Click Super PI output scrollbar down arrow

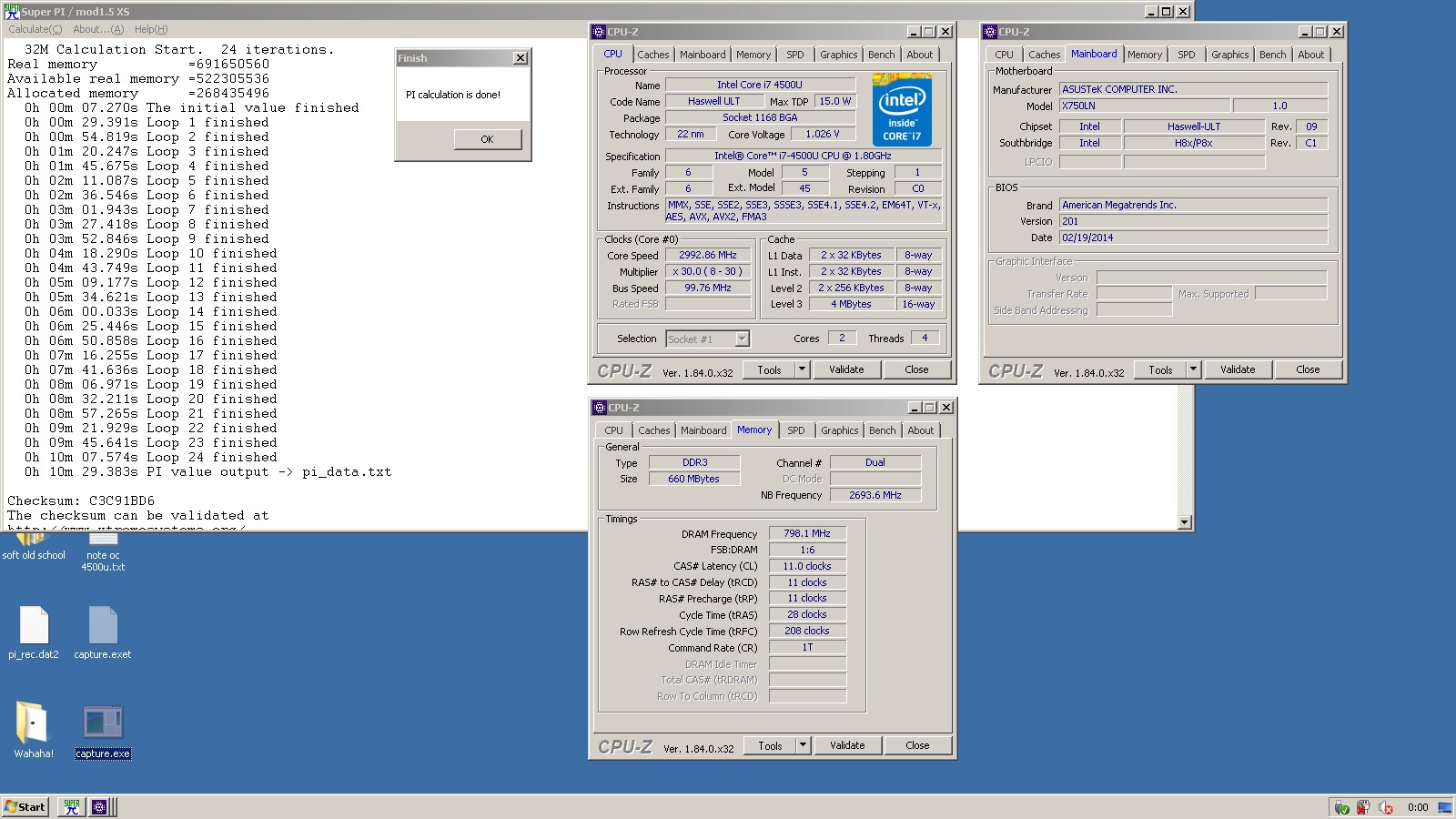(x=1184, y=522)
